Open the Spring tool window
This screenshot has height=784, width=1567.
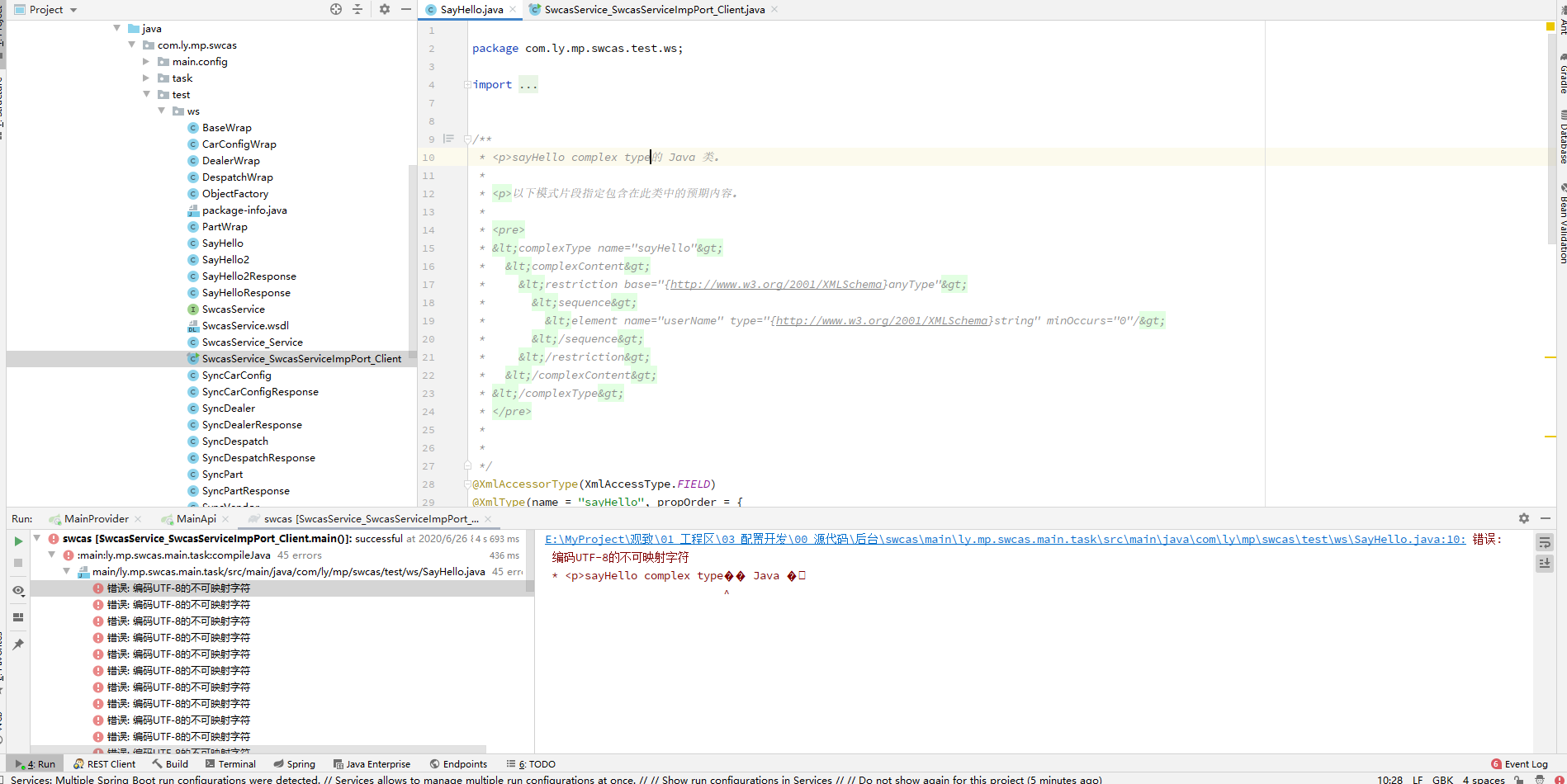click(294, 764)
